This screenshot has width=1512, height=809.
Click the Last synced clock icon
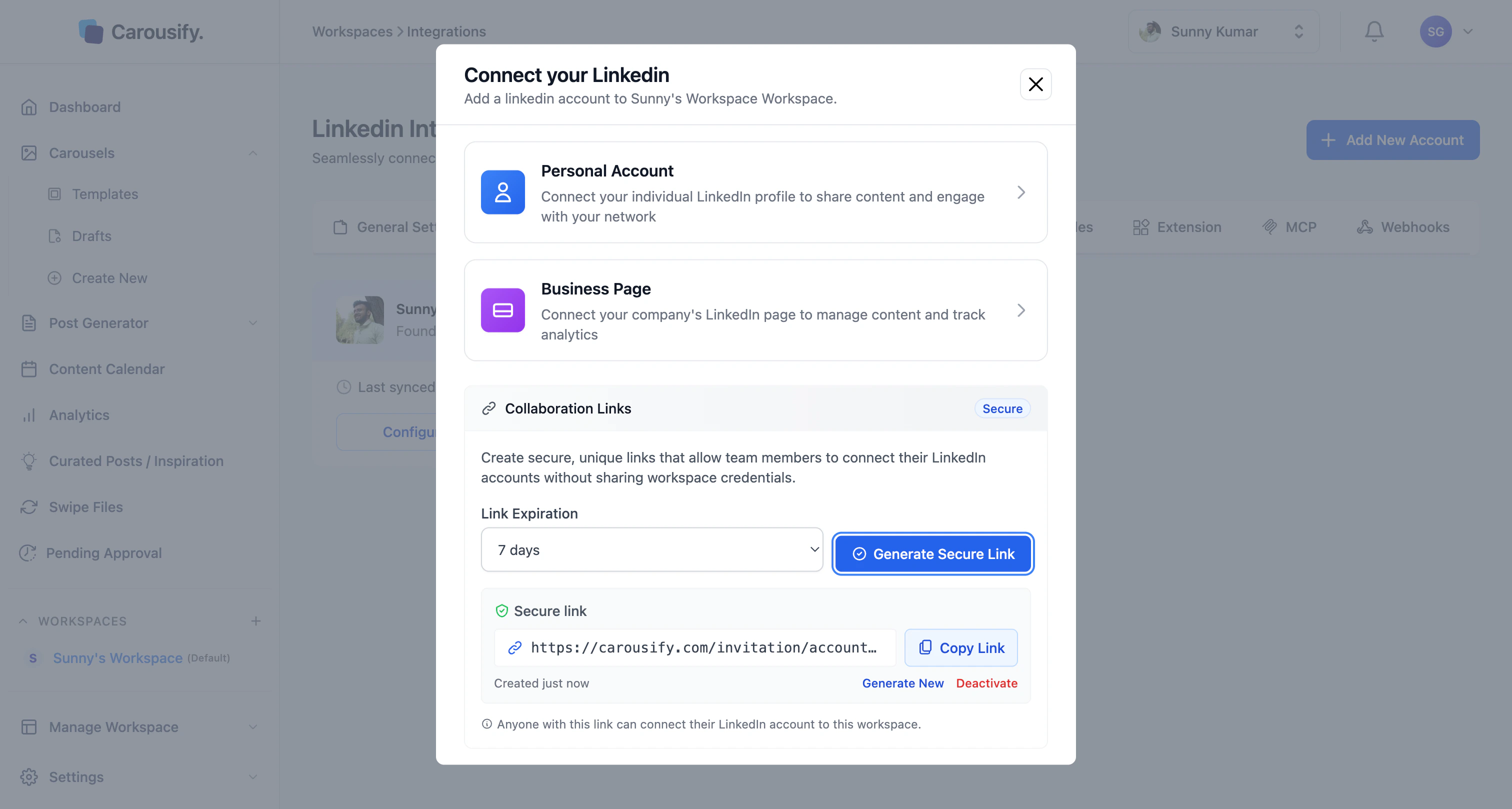click(344, 387)
